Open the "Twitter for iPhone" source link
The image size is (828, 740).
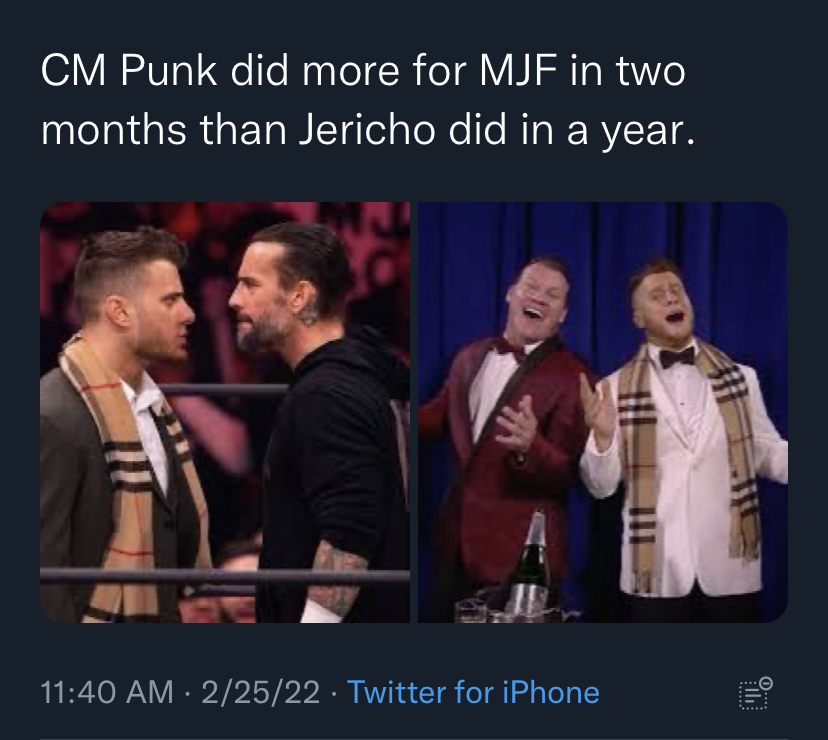(473, 692)
